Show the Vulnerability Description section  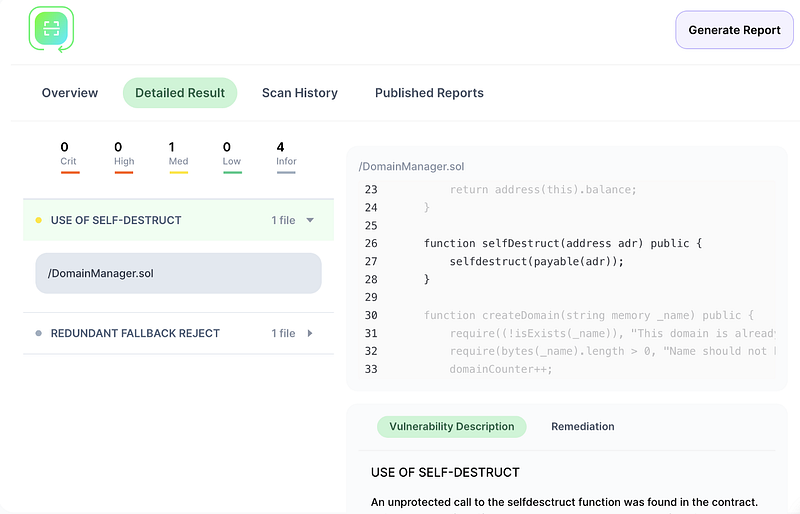(451, 426)
